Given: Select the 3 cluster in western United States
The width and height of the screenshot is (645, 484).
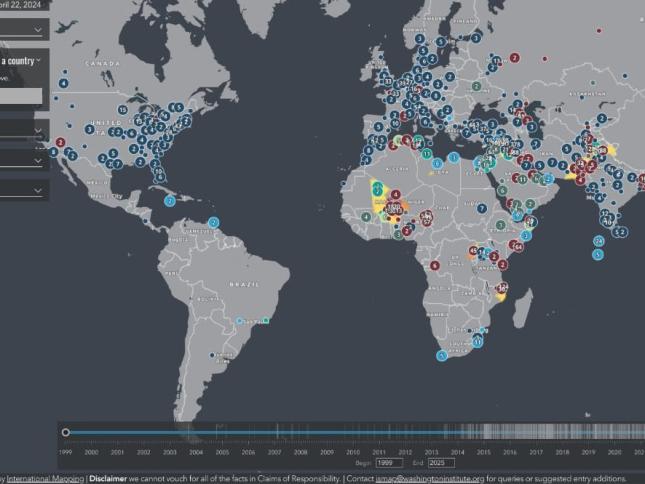Looking at the screenshot, I should [89, 128].
